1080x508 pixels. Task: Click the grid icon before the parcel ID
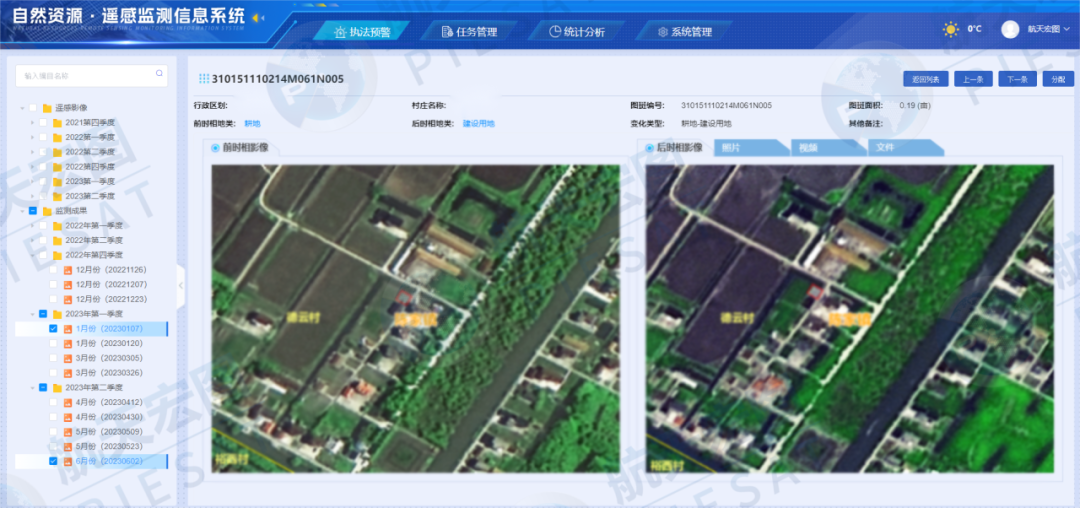coord(204,78)
